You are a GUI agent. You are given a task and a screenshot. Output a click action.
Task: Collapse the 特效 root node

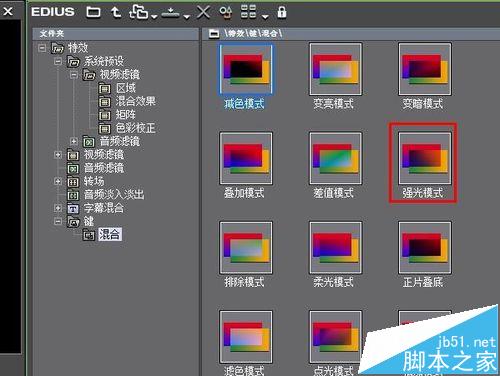pyautogui.click(x=42, y=48)
